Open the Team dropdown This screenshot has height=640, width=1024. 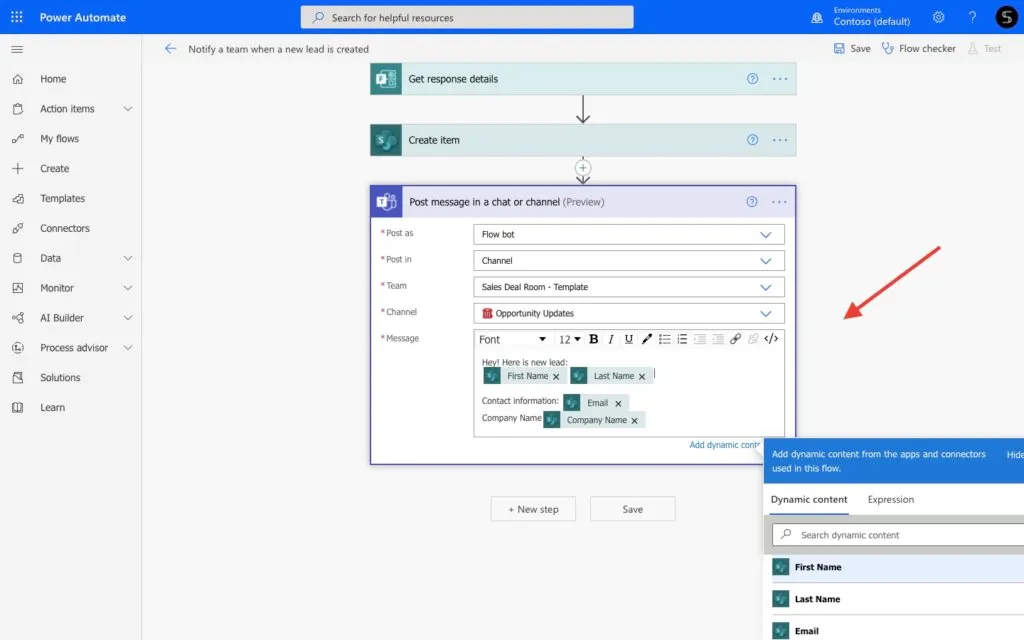coord(629,287)
